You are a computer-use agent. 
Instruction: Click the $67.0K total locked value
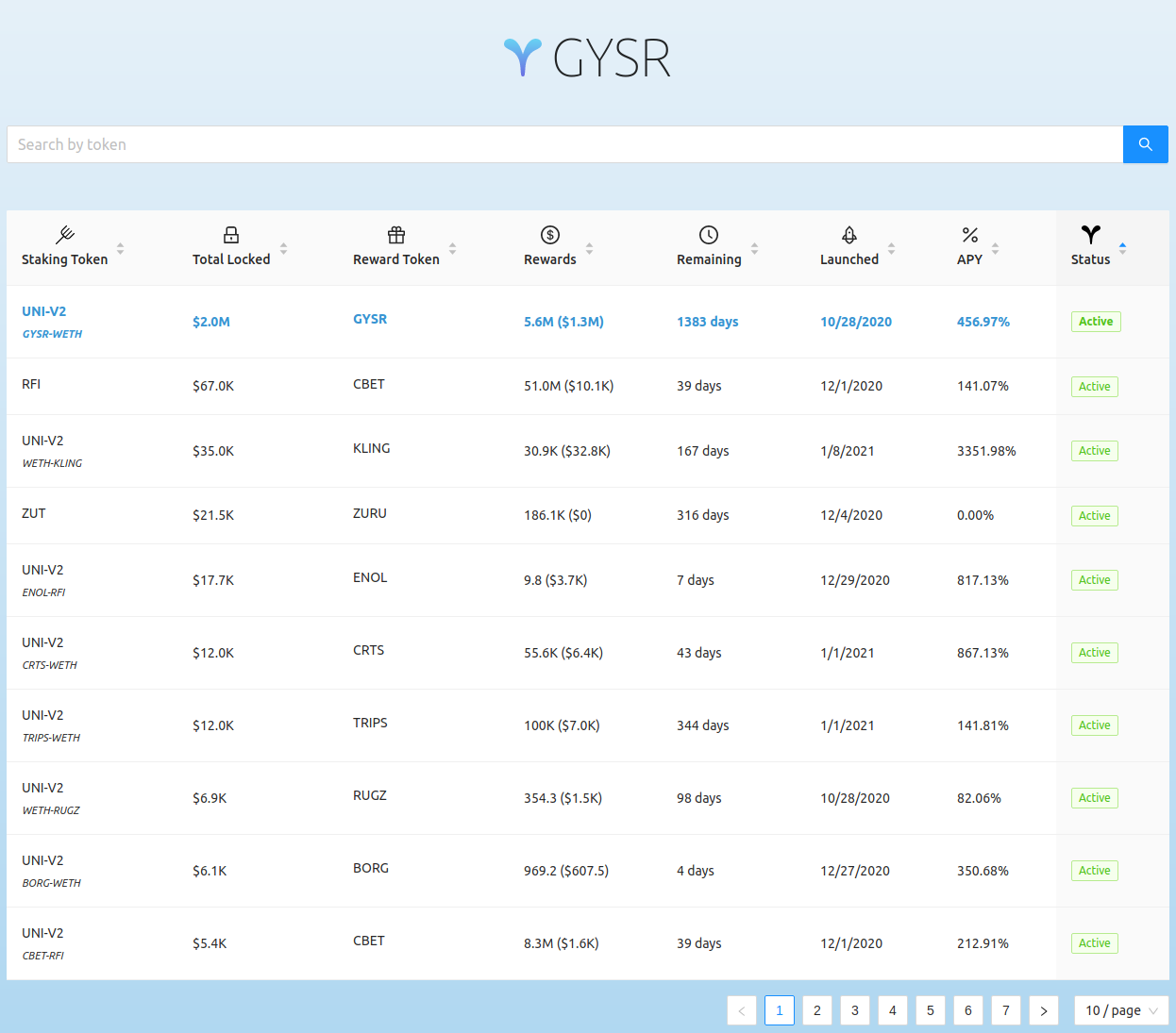(x=213, y=386)
